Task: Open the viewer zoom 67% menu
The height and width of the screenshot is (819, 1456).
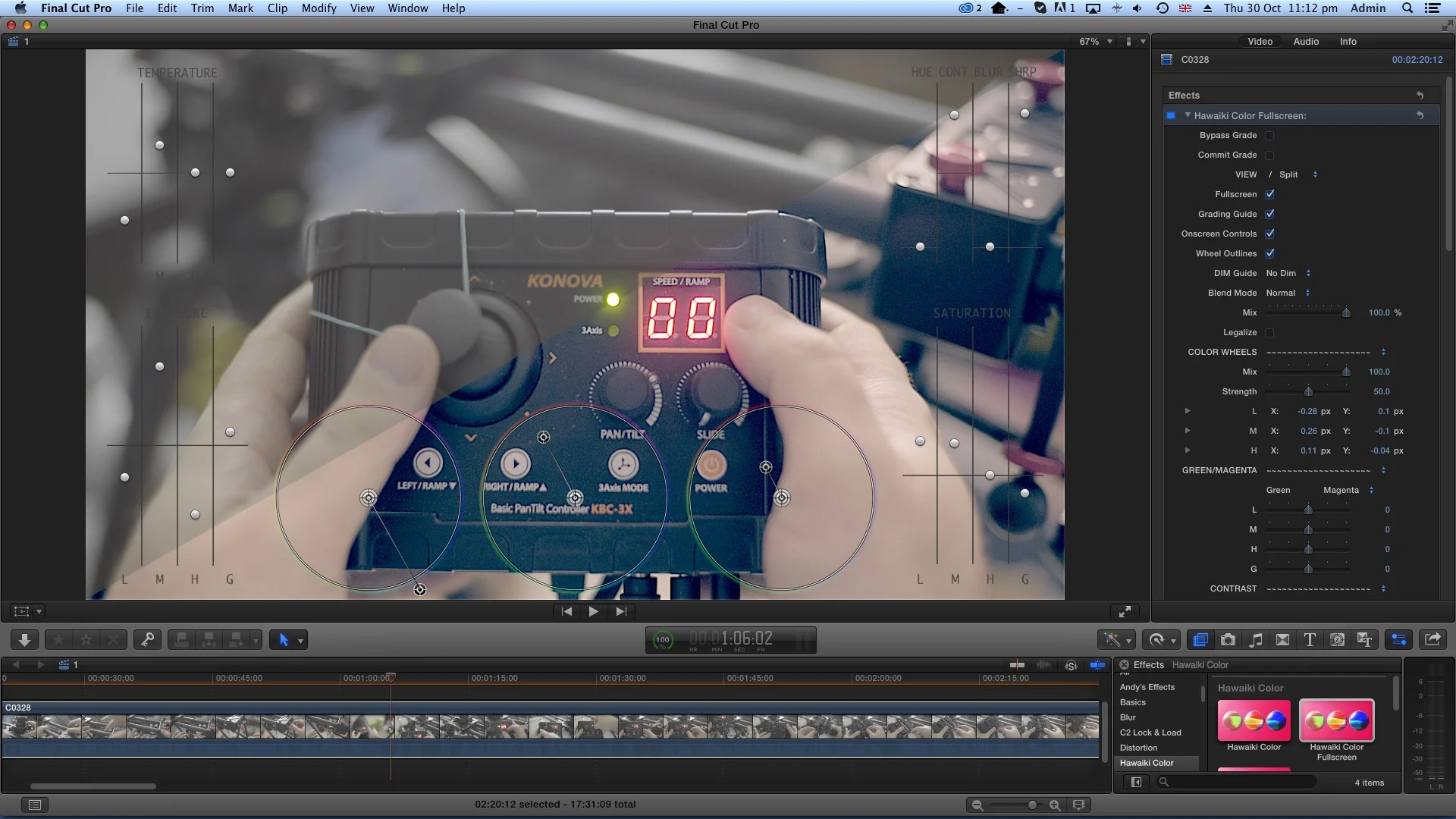Action: tap(1096, 42)
